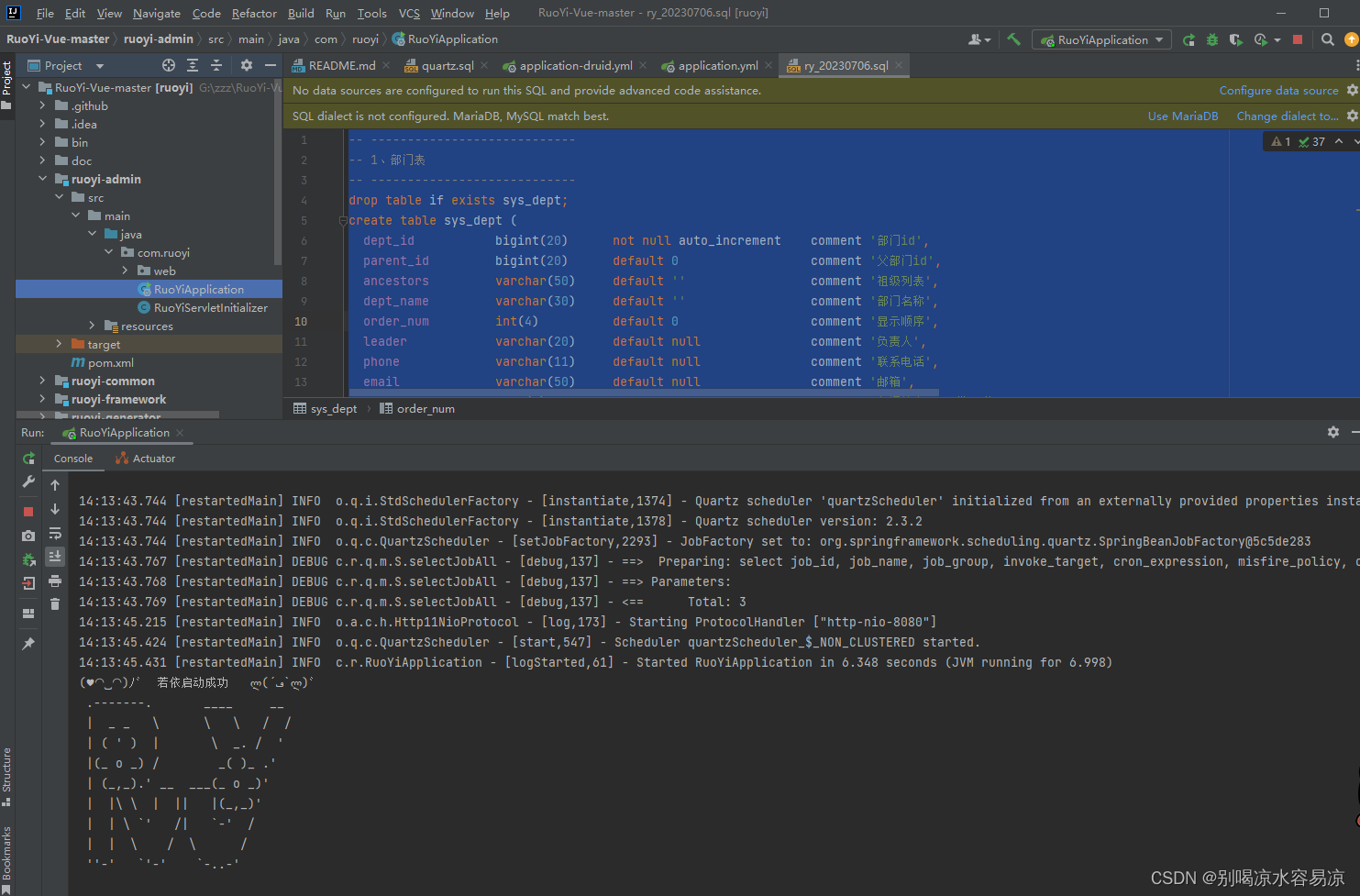1360x896 pixels.
Task: Click the Run panel layout icon
Action: pyautogui.click(x=28, y=614)
